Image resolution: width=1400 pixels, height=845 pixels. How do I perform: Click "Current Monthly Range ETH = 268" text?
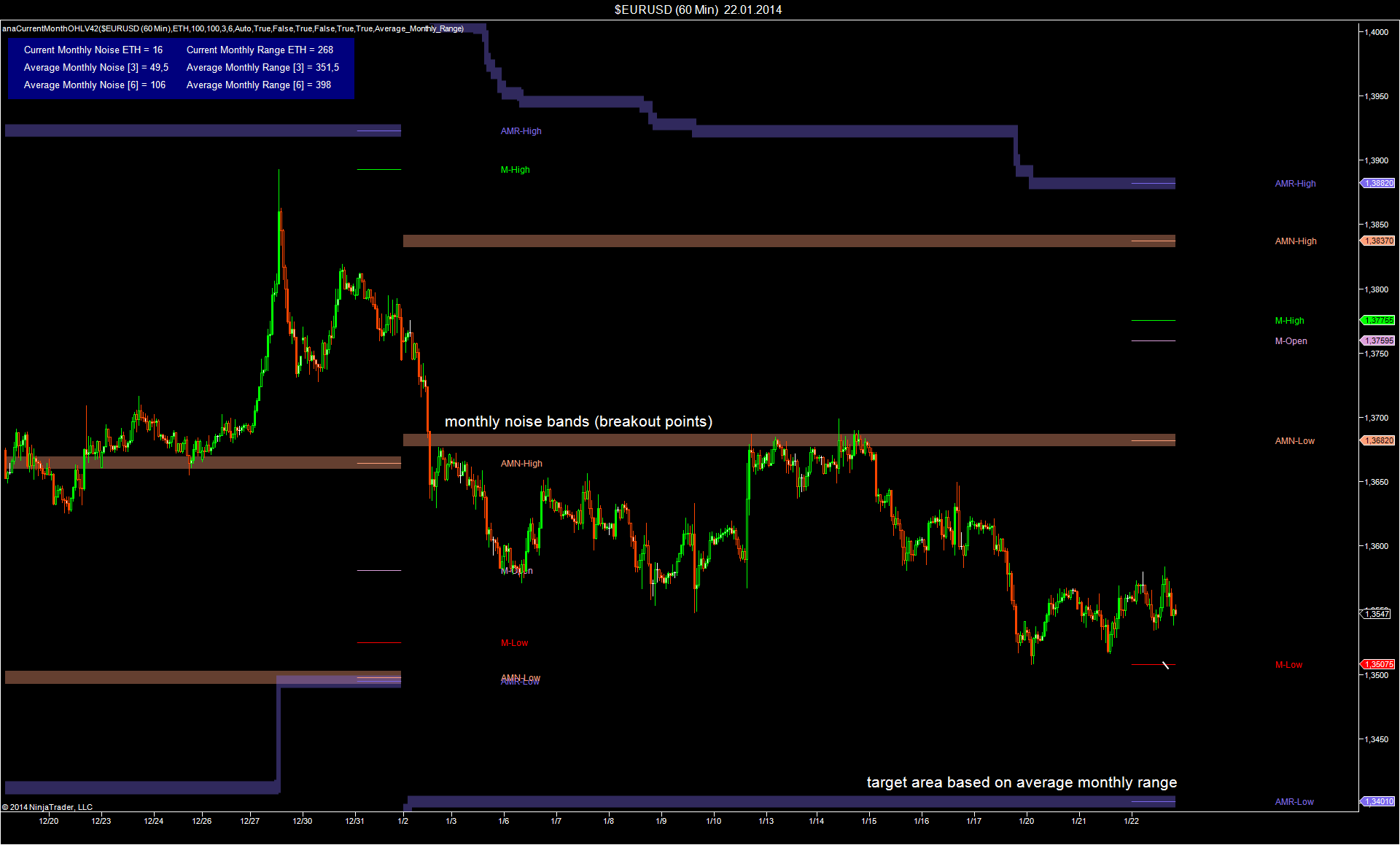point(260,50)
